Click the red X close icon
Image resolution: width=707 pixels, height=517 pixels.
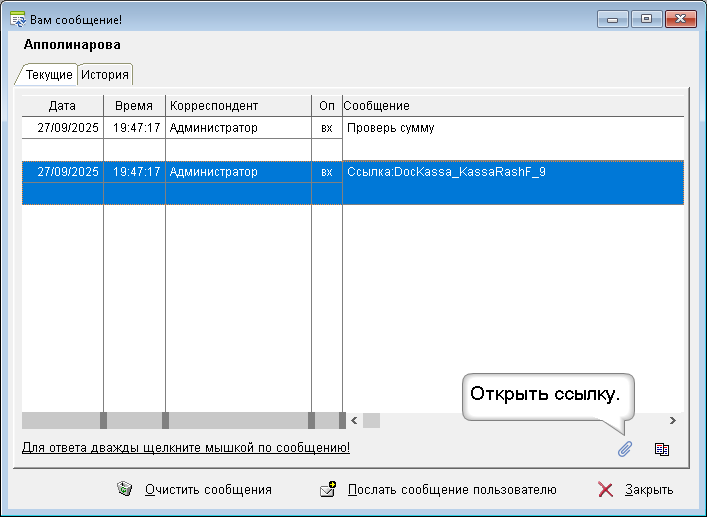tap(605, 490)
